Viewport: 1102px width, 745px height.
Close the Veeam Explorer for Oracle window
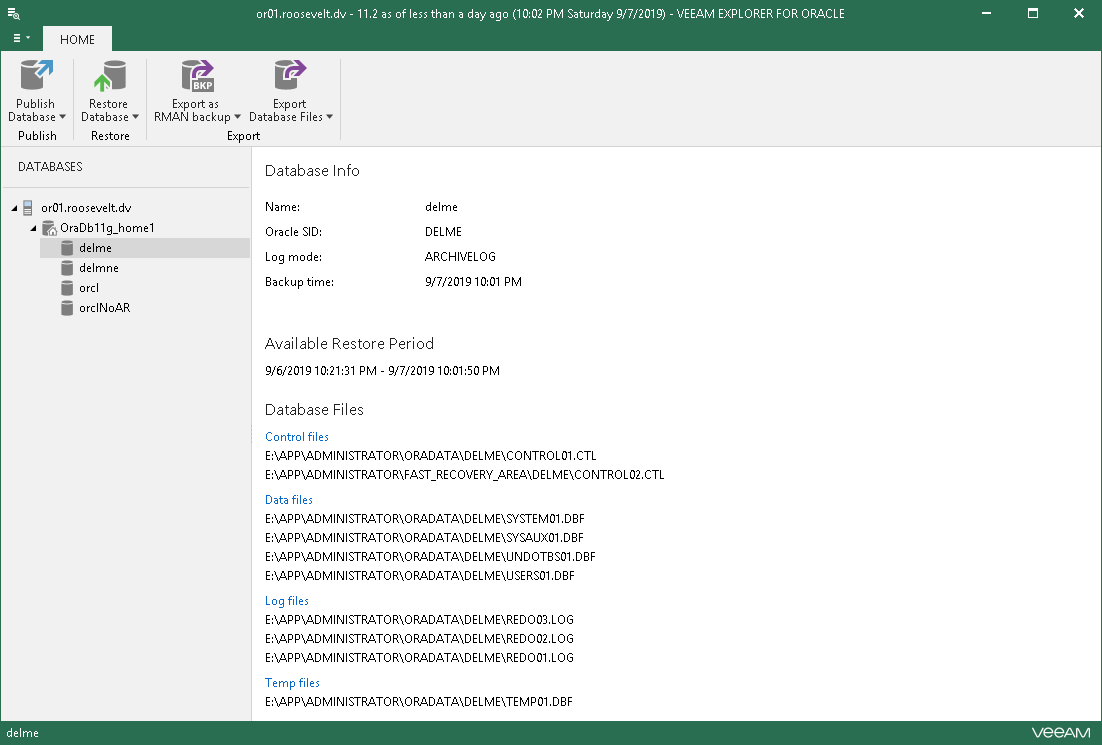1079,13
